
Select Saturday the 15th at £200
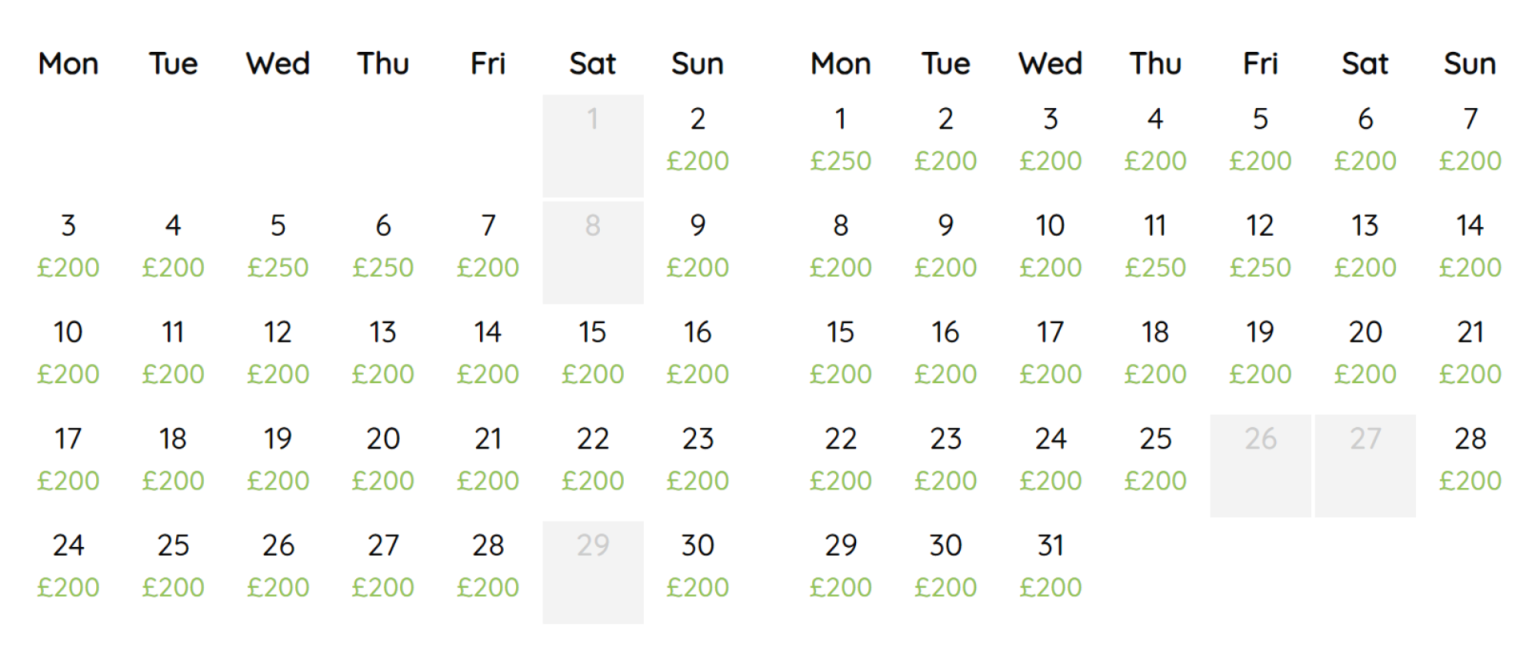pyautogui.click(x=593, y=352)
